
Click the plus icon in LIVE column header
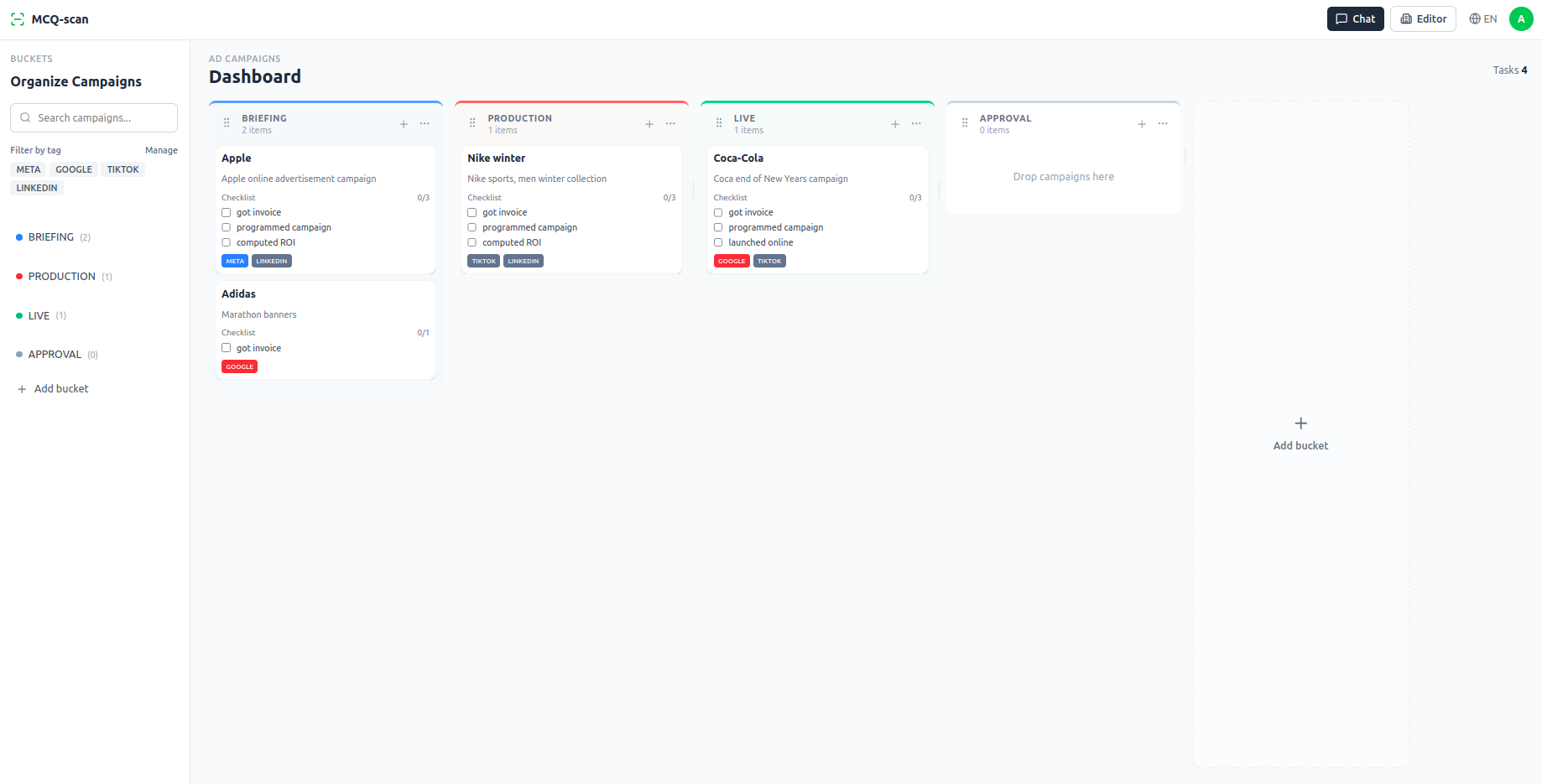pyautogui.click(x=895, y=124)
